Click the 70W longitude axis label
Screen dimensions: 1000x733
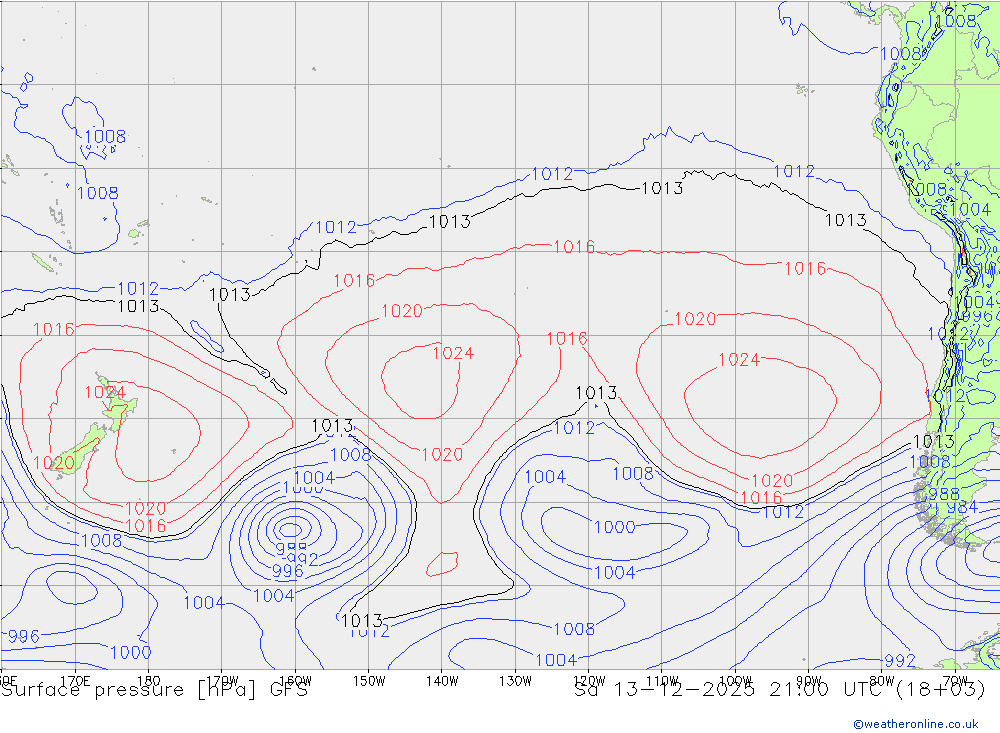coord(955,681)
